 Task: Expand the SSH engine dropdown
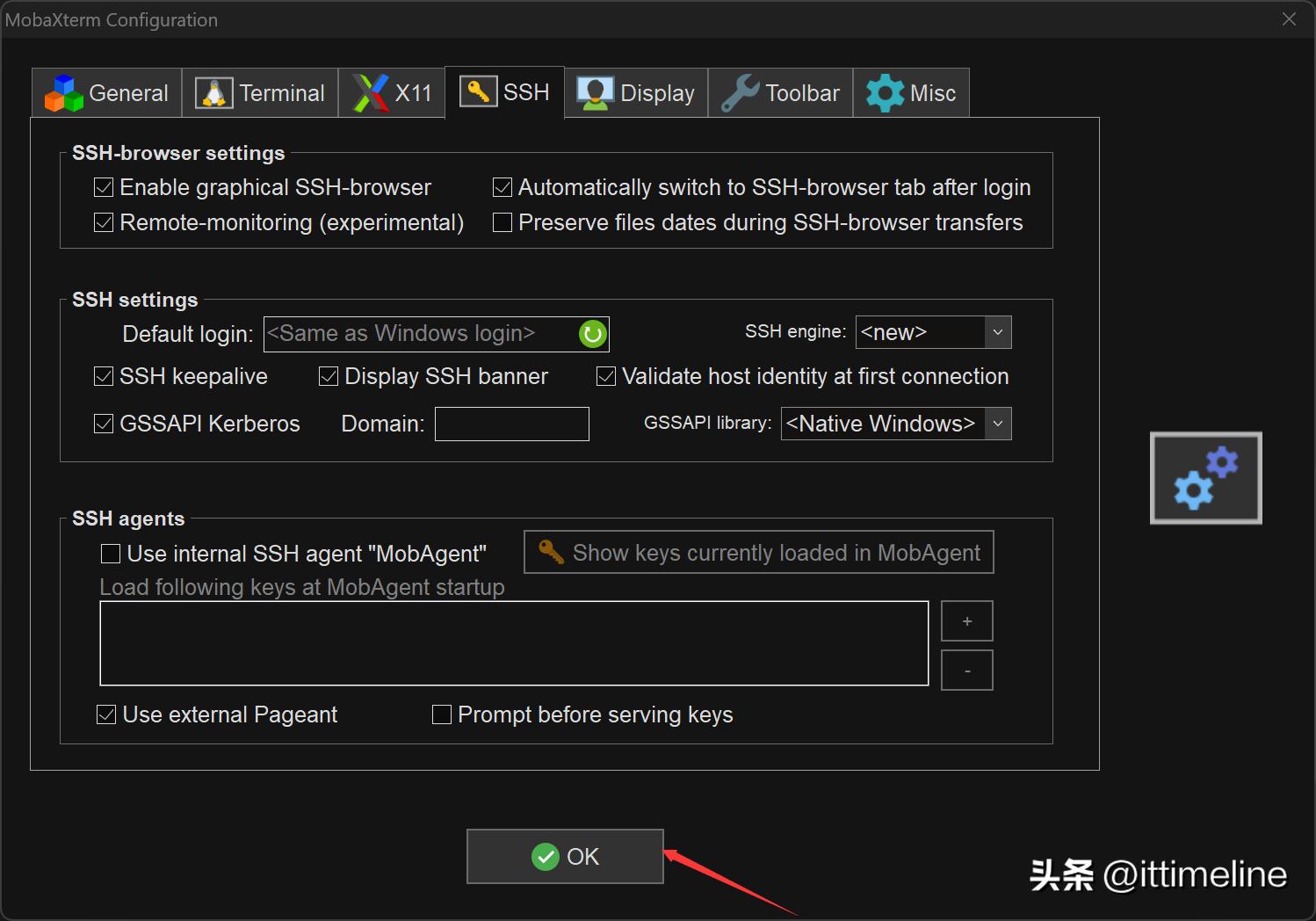[997, 332]
